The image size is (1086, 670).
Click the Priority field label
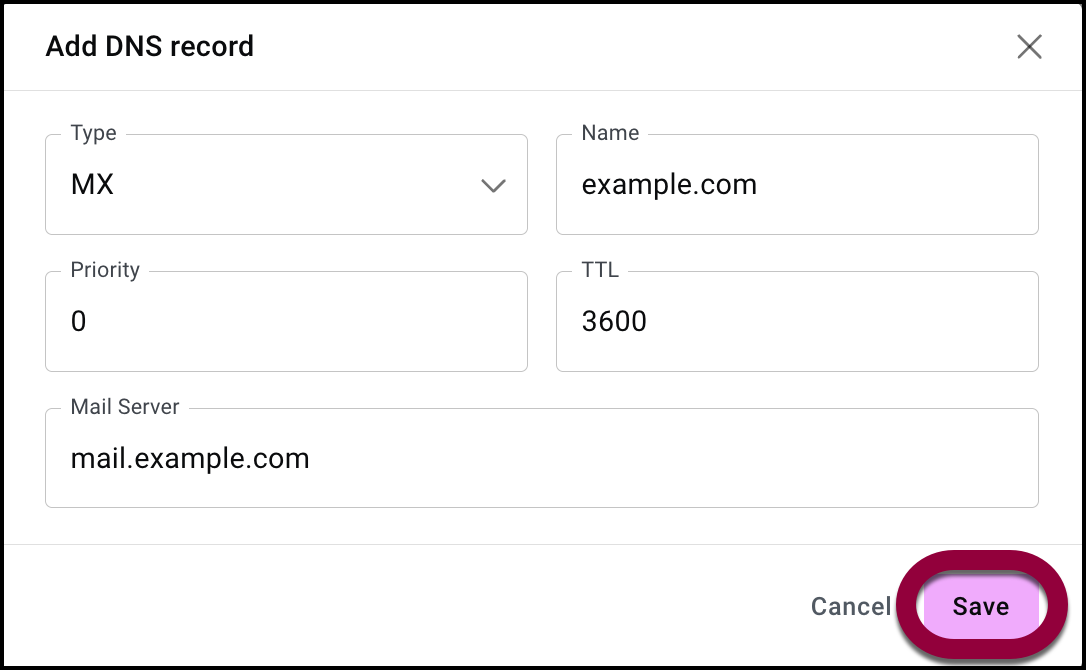(105, 270)
